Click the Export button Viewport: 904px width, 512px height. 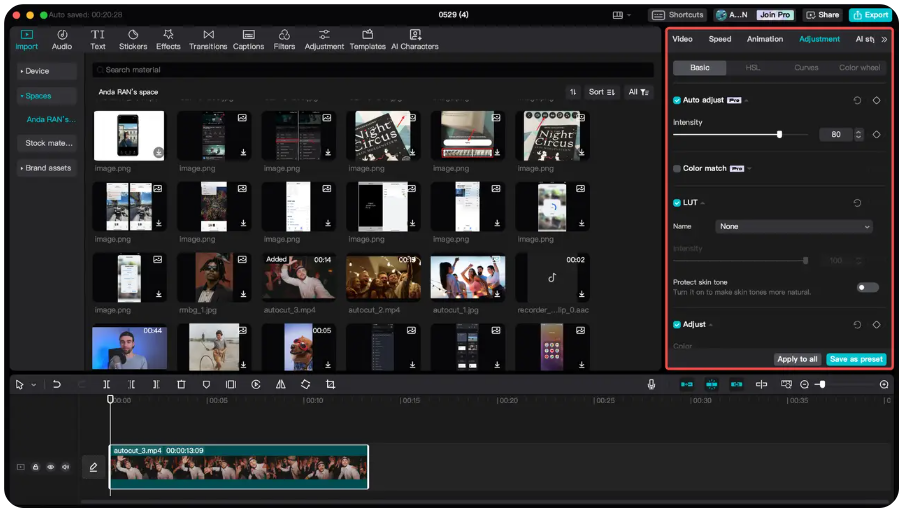tap(870, 15)
